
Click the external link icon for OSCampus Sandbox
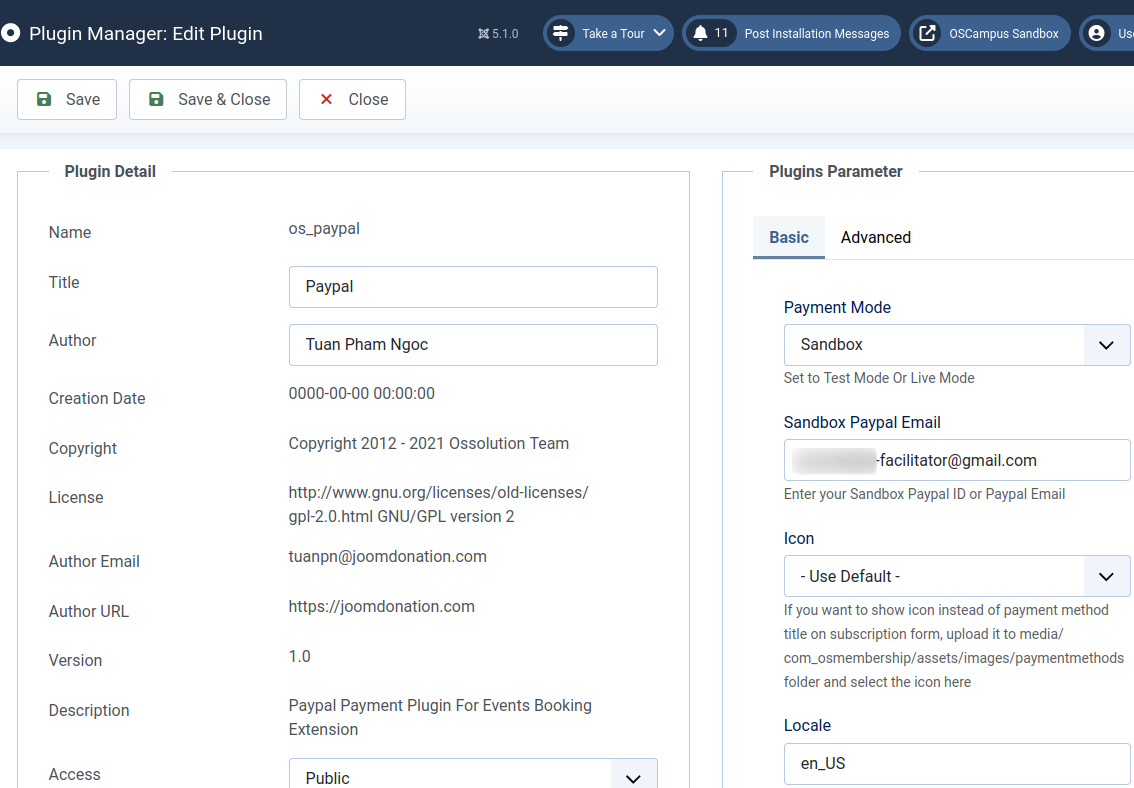[927, 33]
